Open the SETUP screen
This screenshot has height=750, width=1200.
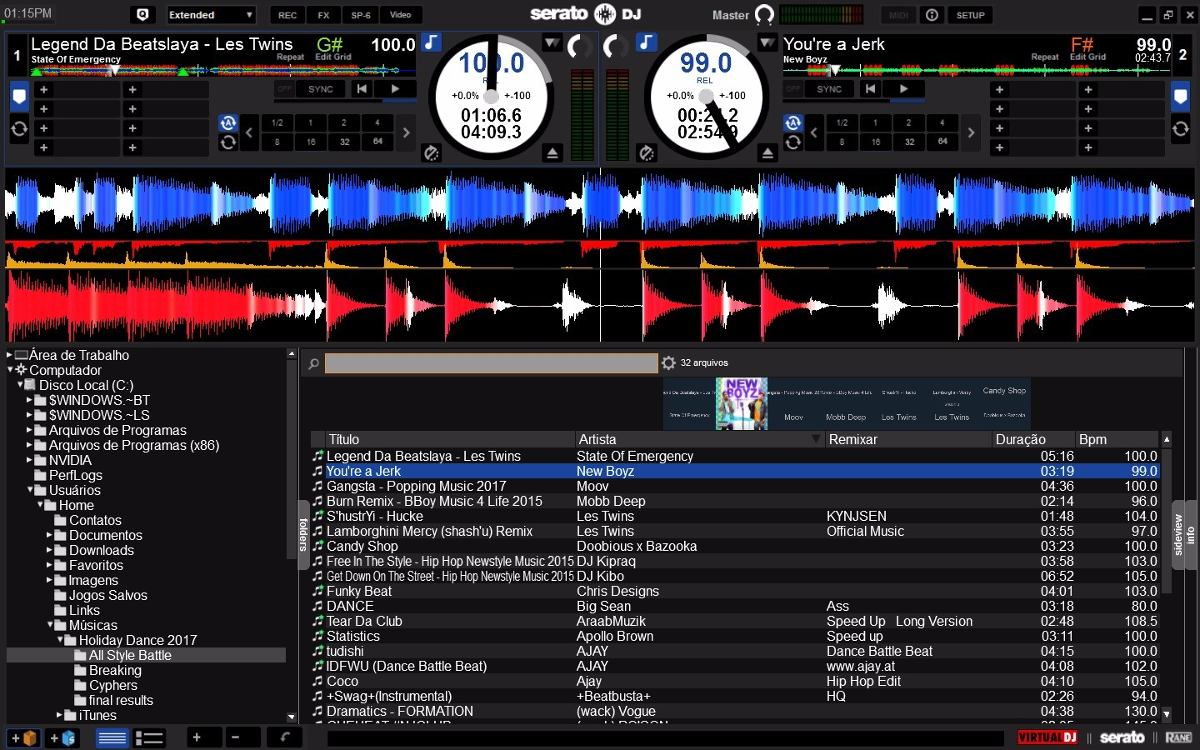click(x=970, y=15)
